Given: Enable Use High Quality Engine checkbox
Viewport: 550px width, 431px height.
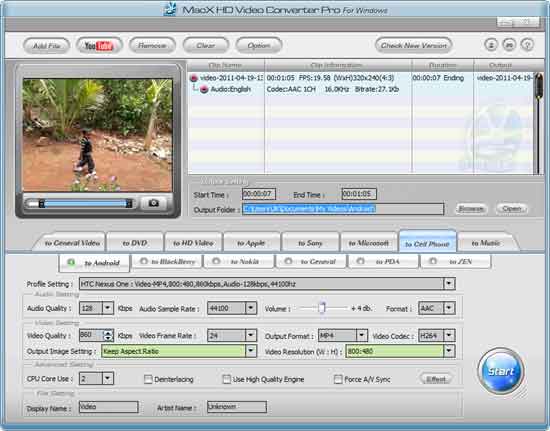Looking at the screenshot, I should coord(227,379).
